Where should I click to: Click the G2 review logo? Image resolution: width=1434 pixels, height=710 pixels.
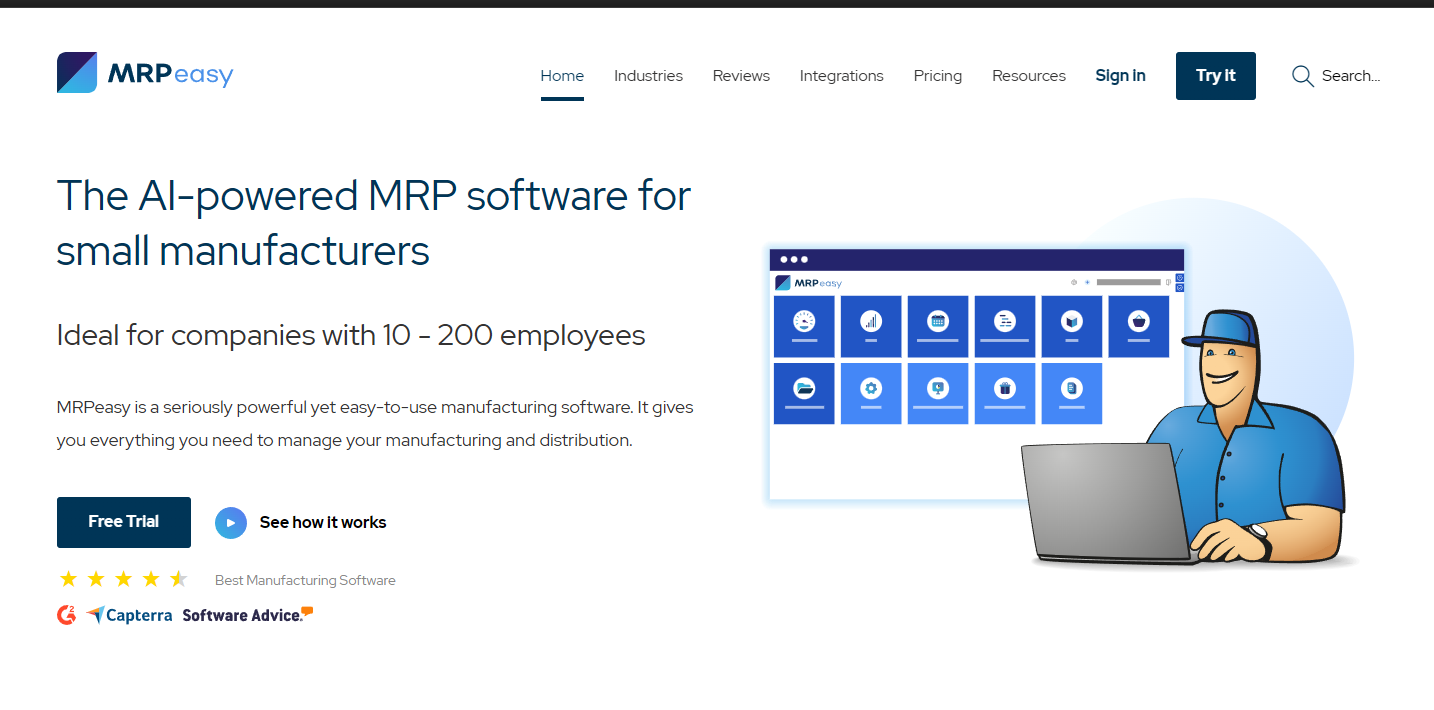(x=66, y=615)
